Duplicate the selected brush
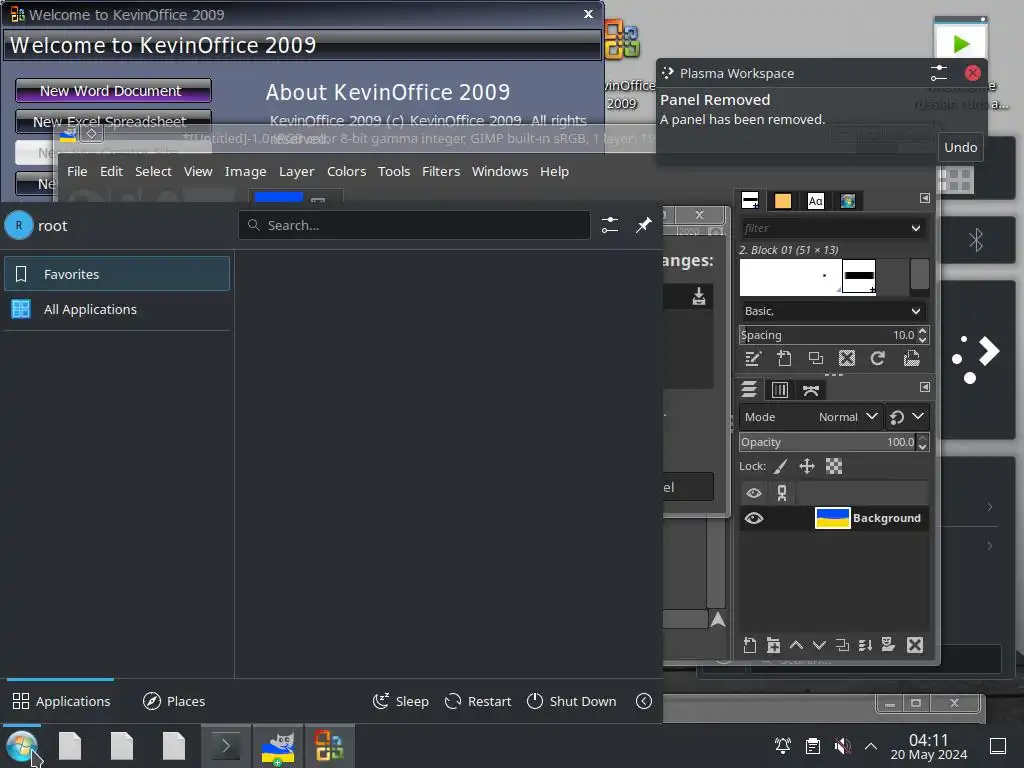The width and height of the screenshot is (1024, 768). coord(816,358)
